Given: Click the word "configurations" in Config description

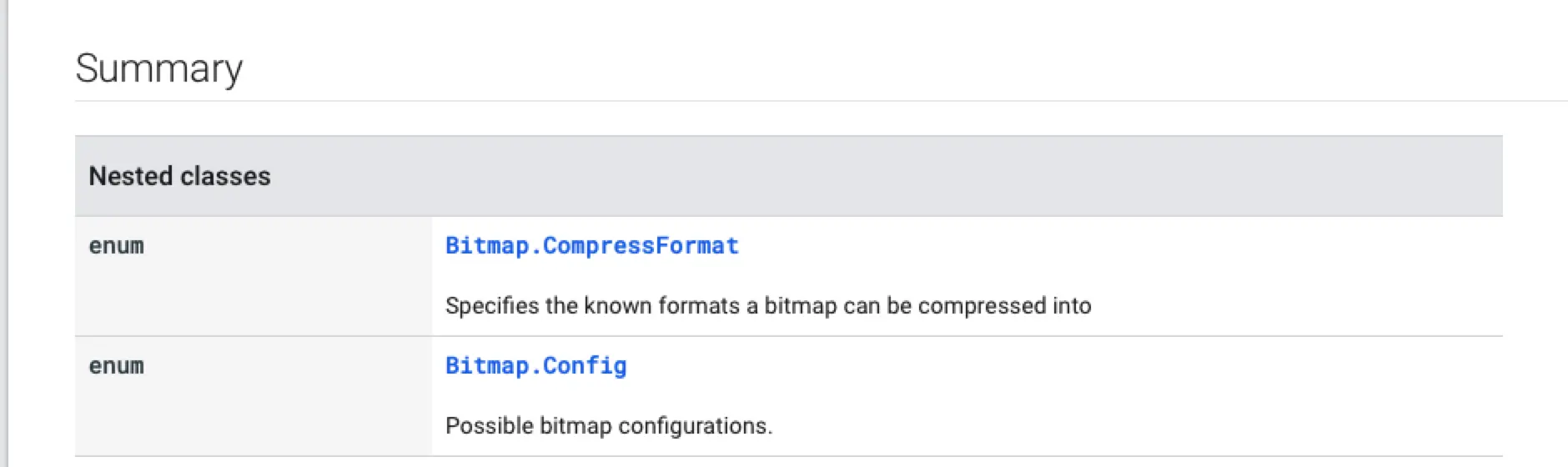Looking at the screenshot, I should click(692, 426).
